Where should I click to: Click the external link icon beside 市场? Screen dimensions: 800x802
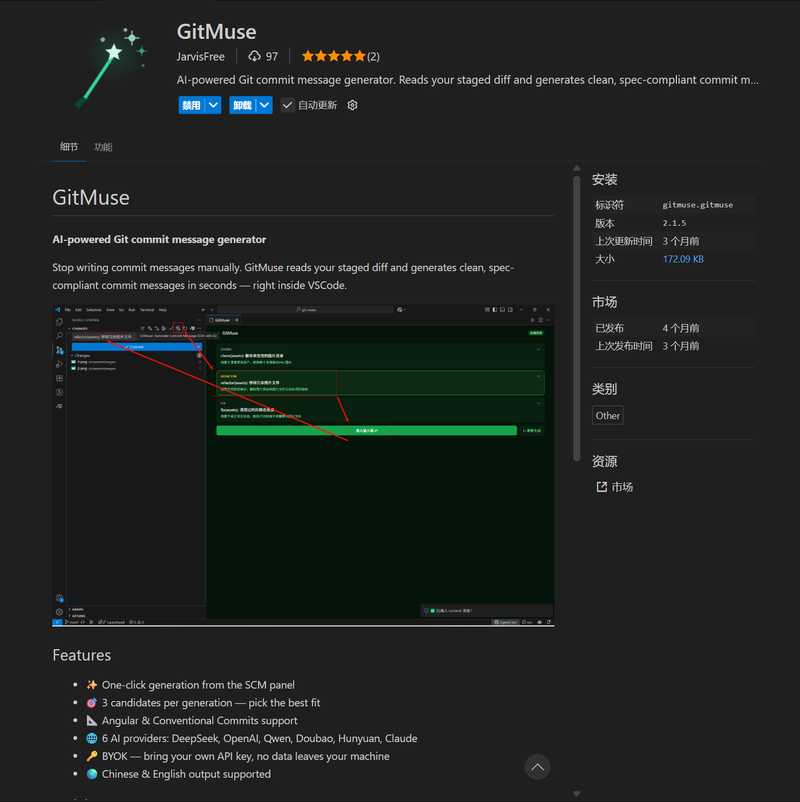point(602,487)
